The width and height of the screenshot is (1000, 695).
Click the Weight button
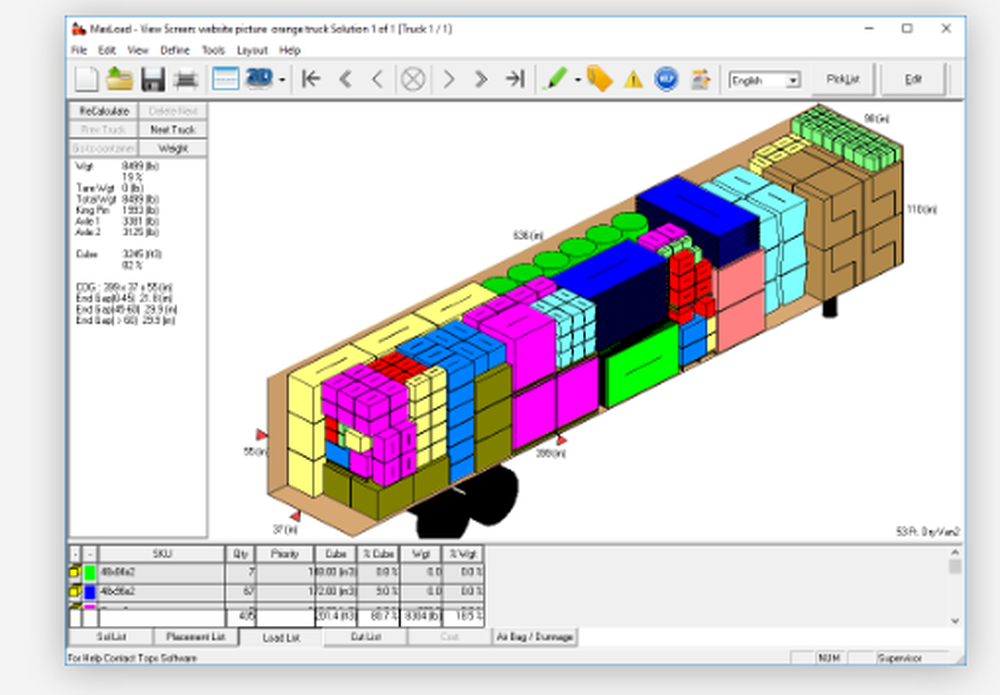click(173, 148)
